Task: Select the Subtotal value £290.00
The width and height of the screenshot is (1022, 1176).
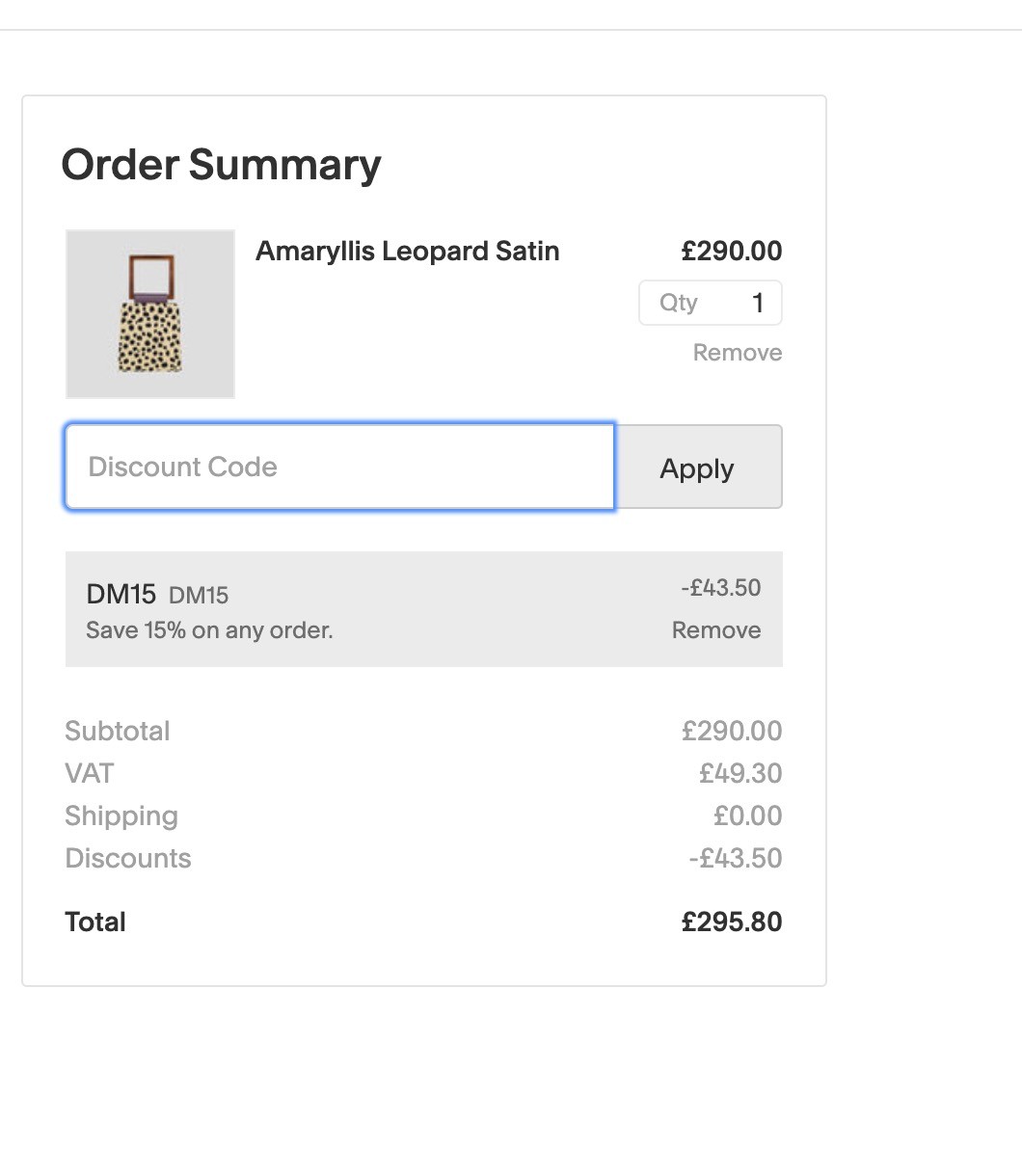Action: 732,731
